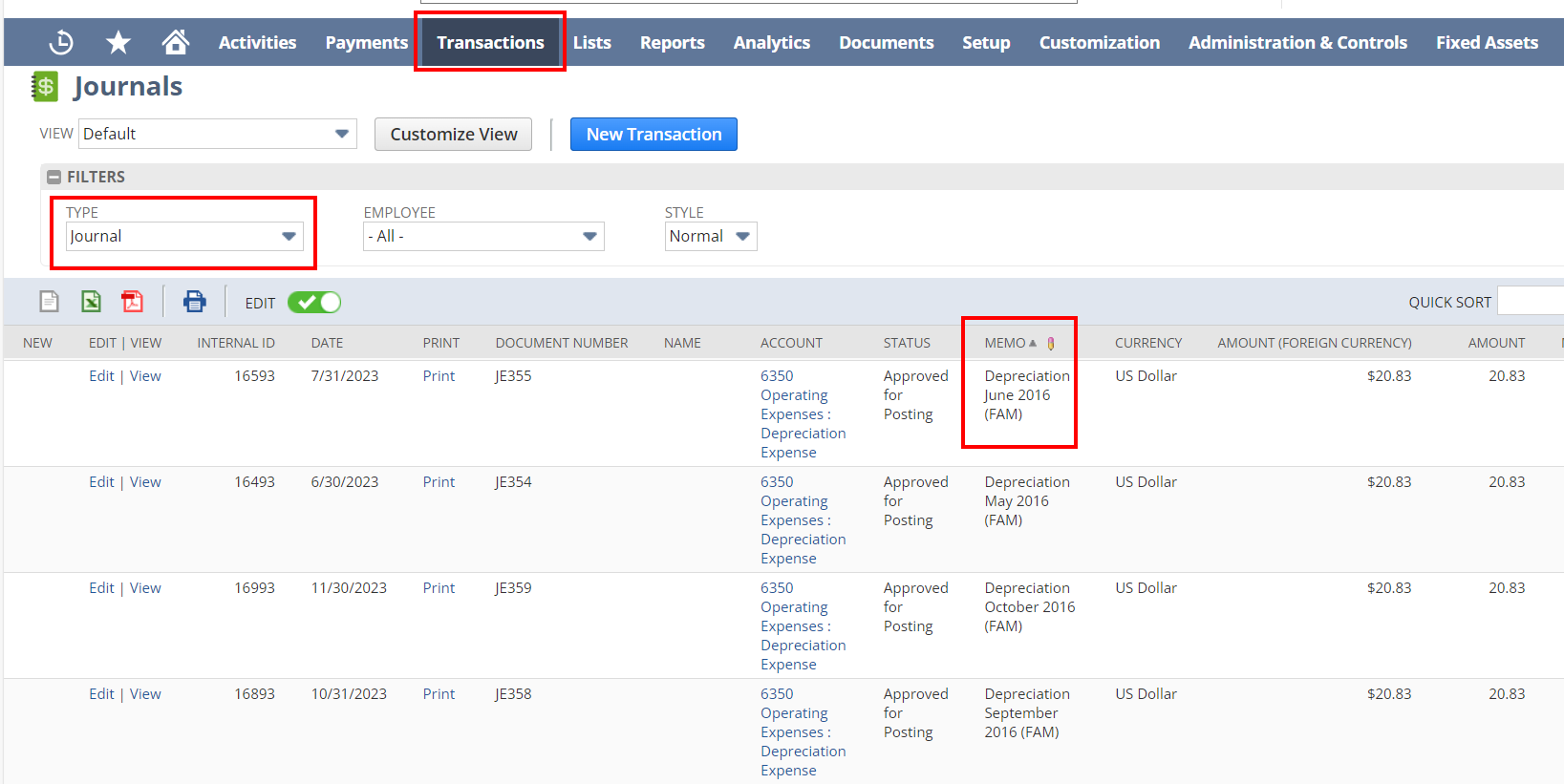
Task: Go to the Home icon
Action: [x=175, y=42]
